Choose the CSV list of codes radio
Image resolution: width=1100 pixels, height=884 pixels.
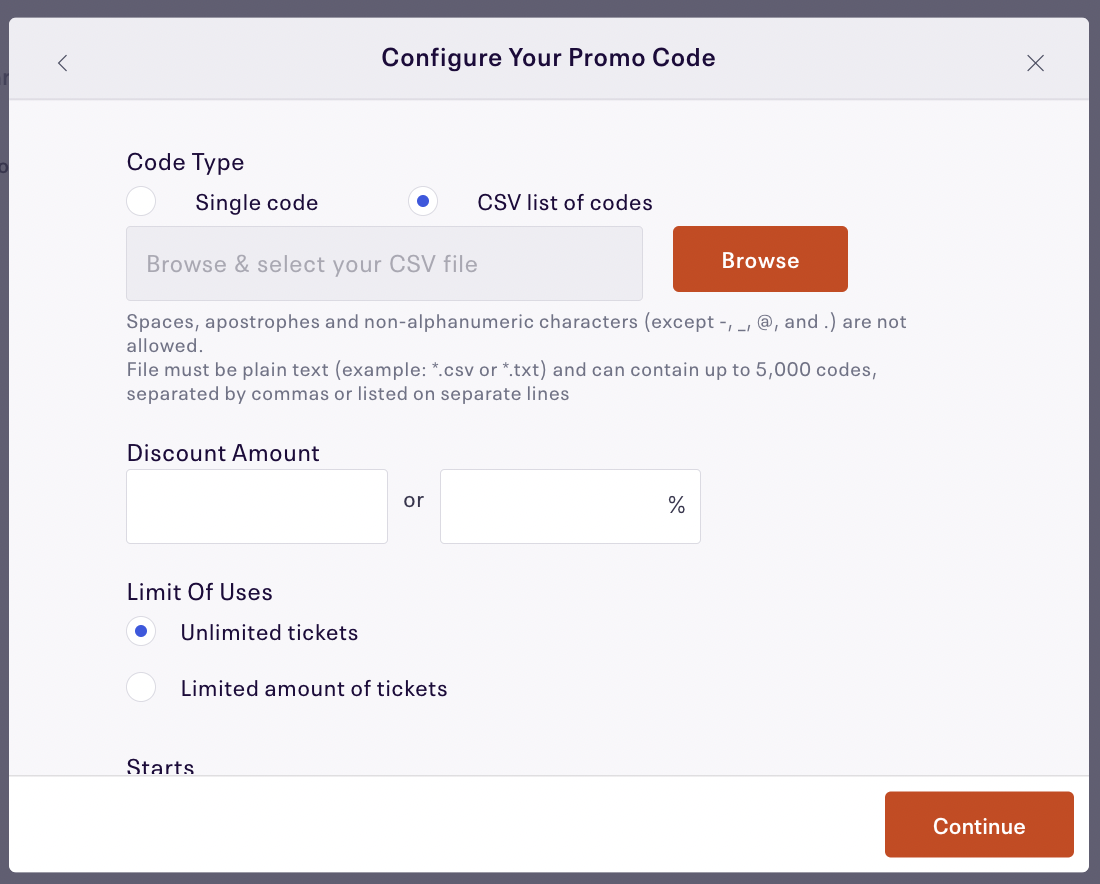[x=423, y=201]
